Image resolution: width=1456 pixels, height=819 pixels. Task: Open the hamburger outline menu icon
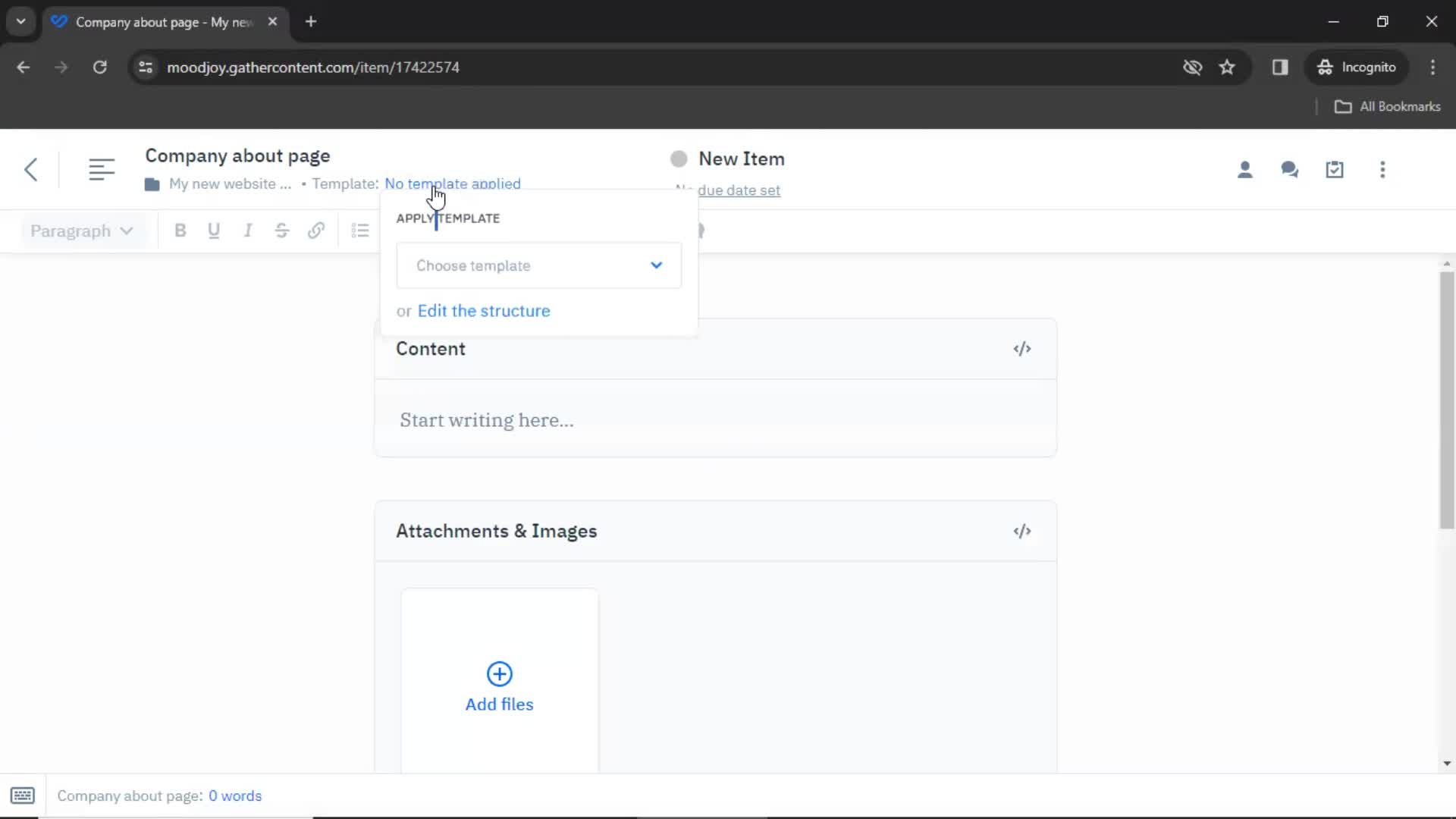(101, 168)
